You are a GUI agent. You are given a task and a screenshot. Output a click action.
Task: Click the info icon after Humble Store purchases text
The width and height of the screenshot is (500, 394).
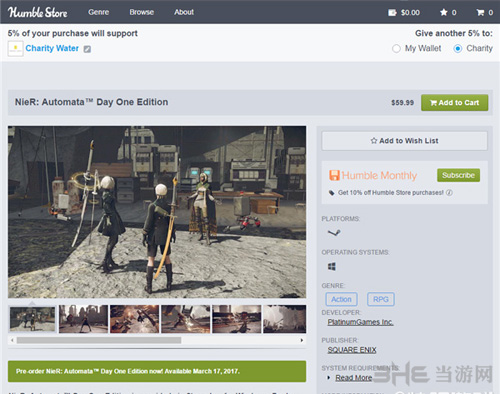pos(449,192)
